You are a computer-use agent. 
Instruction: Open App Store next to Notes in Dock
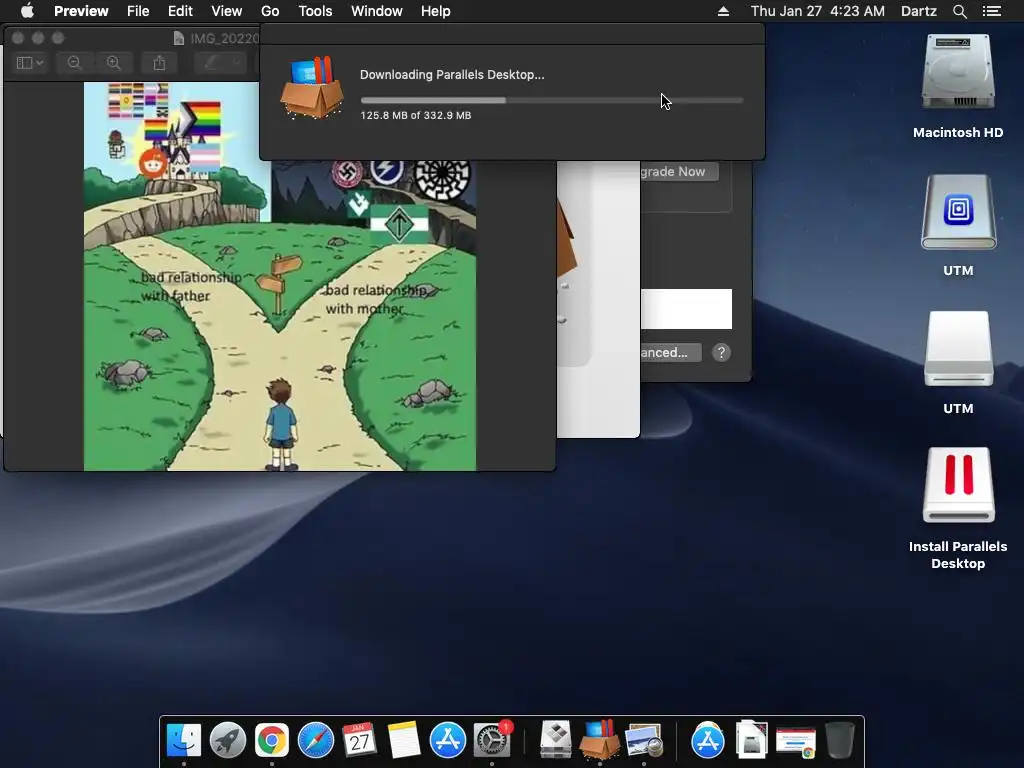(447, 741)
